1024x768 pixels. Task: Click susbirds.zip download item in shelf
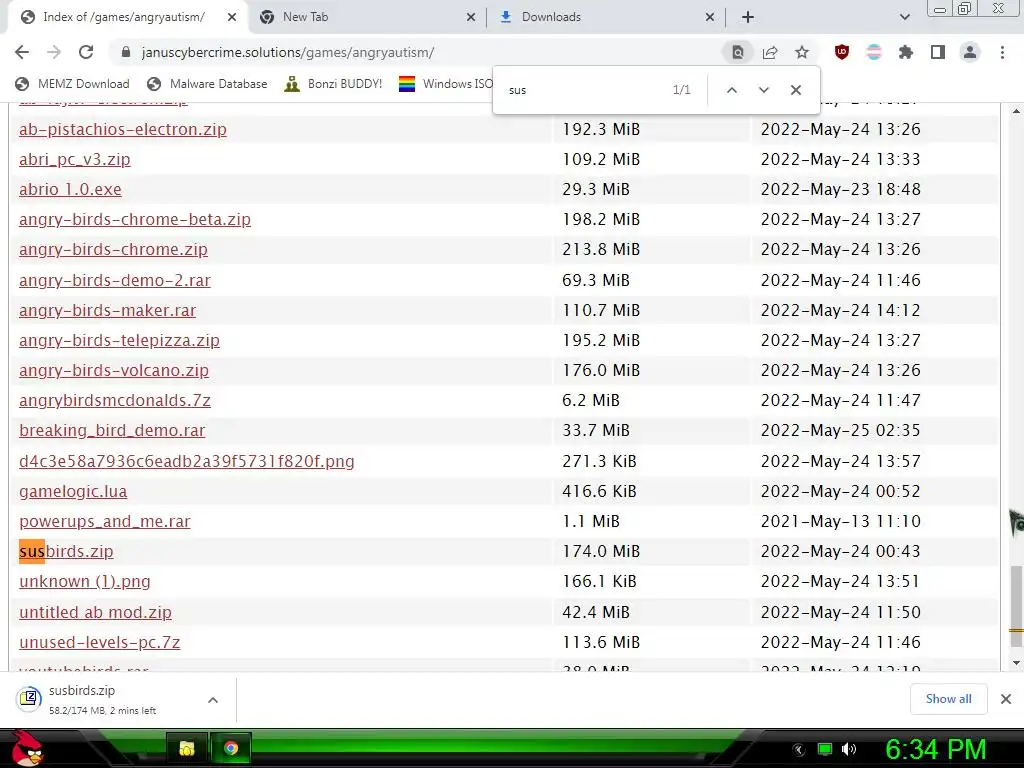pos(103,699)
